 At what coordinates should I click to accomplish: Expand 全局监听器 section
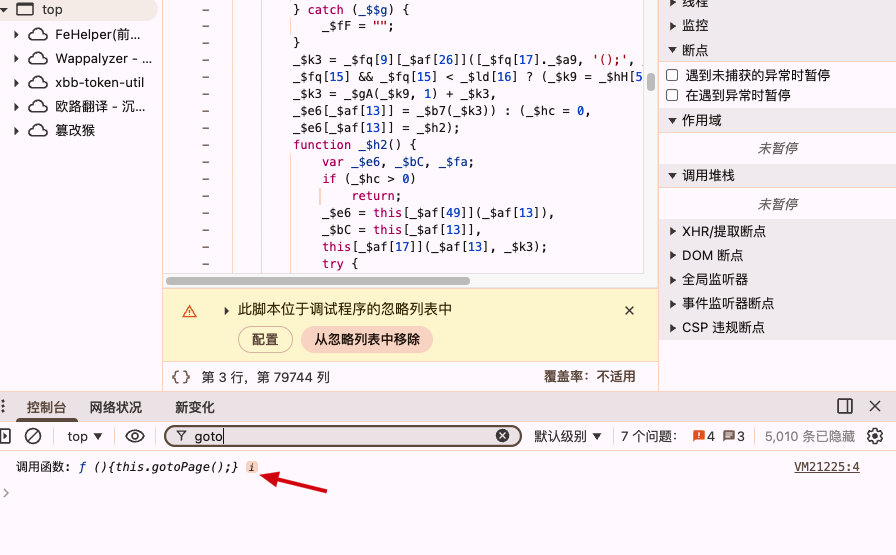click(x=673, y=280)
